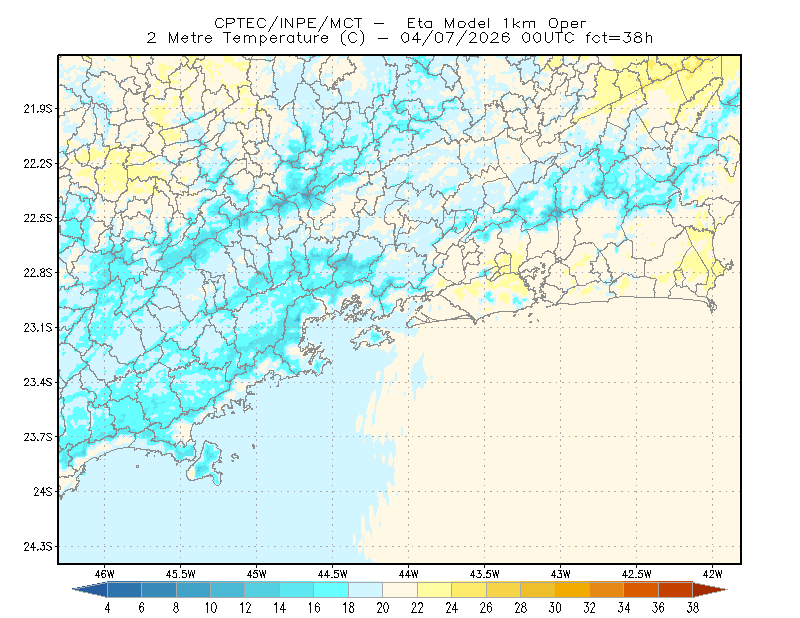Click the "45W" longitude label
The height and width of the screenshot is (618, 800).
tap(257, 574)
